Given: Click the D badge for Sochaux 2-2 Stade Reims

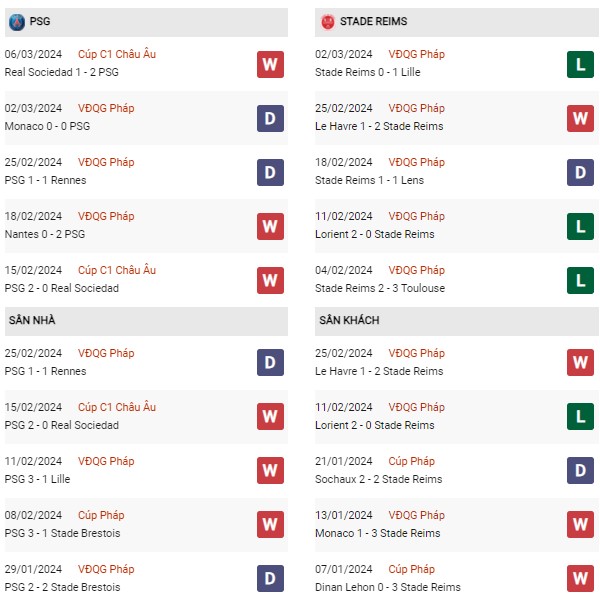Looking at the screenshot, I should 580,470.
